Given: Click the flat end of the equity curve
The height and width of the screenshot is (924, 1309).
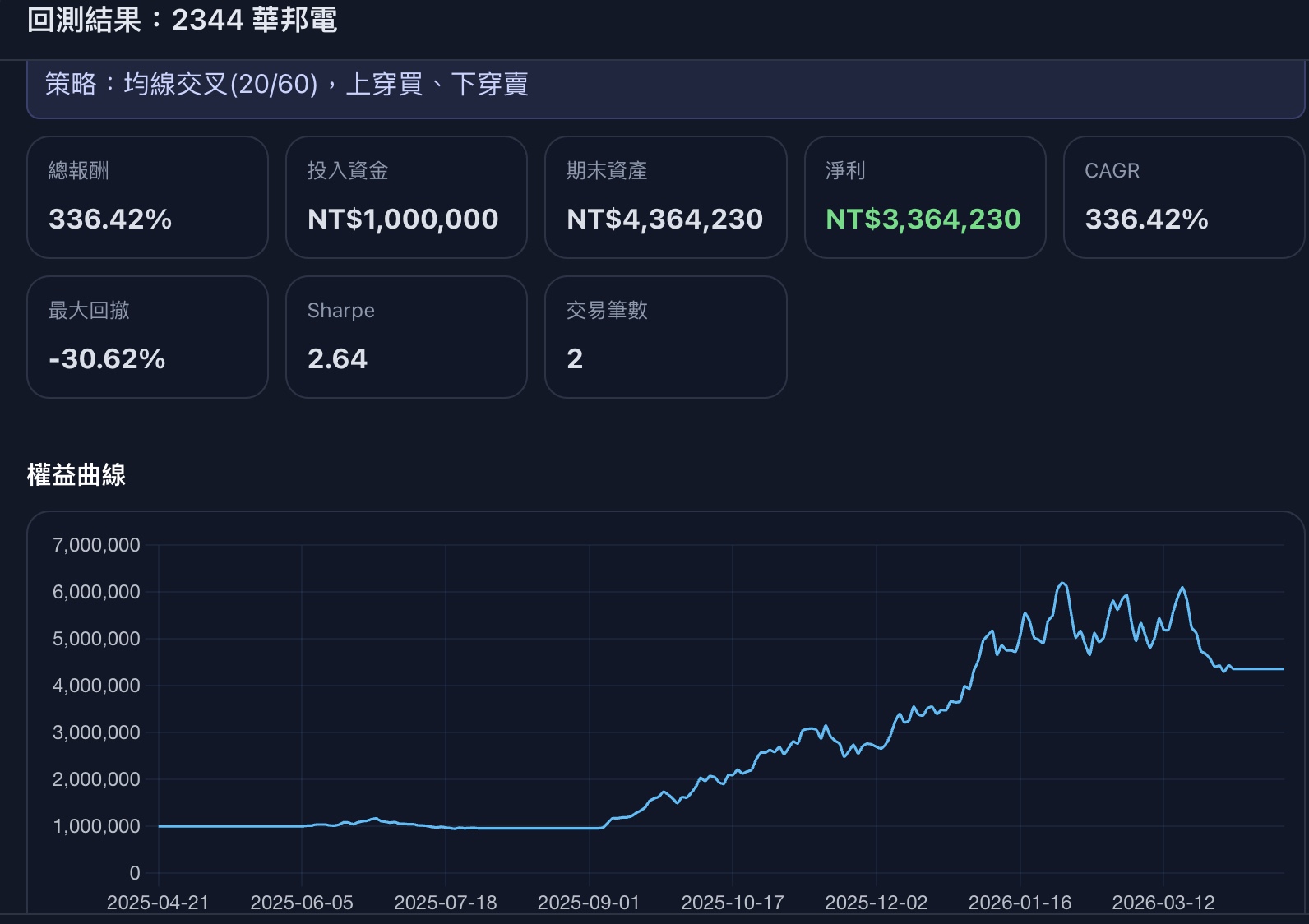Looking at the screenshot, I should click(x=1258, y=668).
